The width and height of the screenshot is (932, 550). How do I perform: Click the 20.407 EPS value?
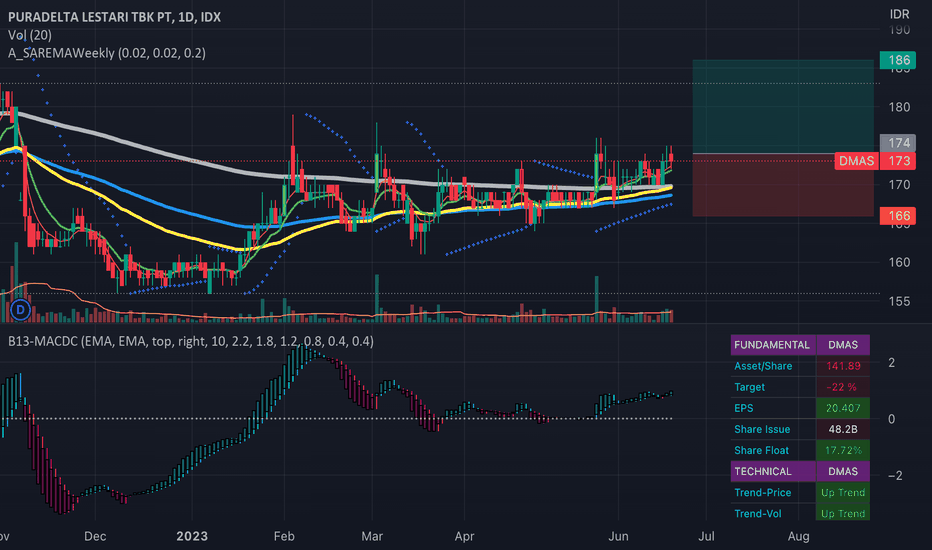click(843, 408)
